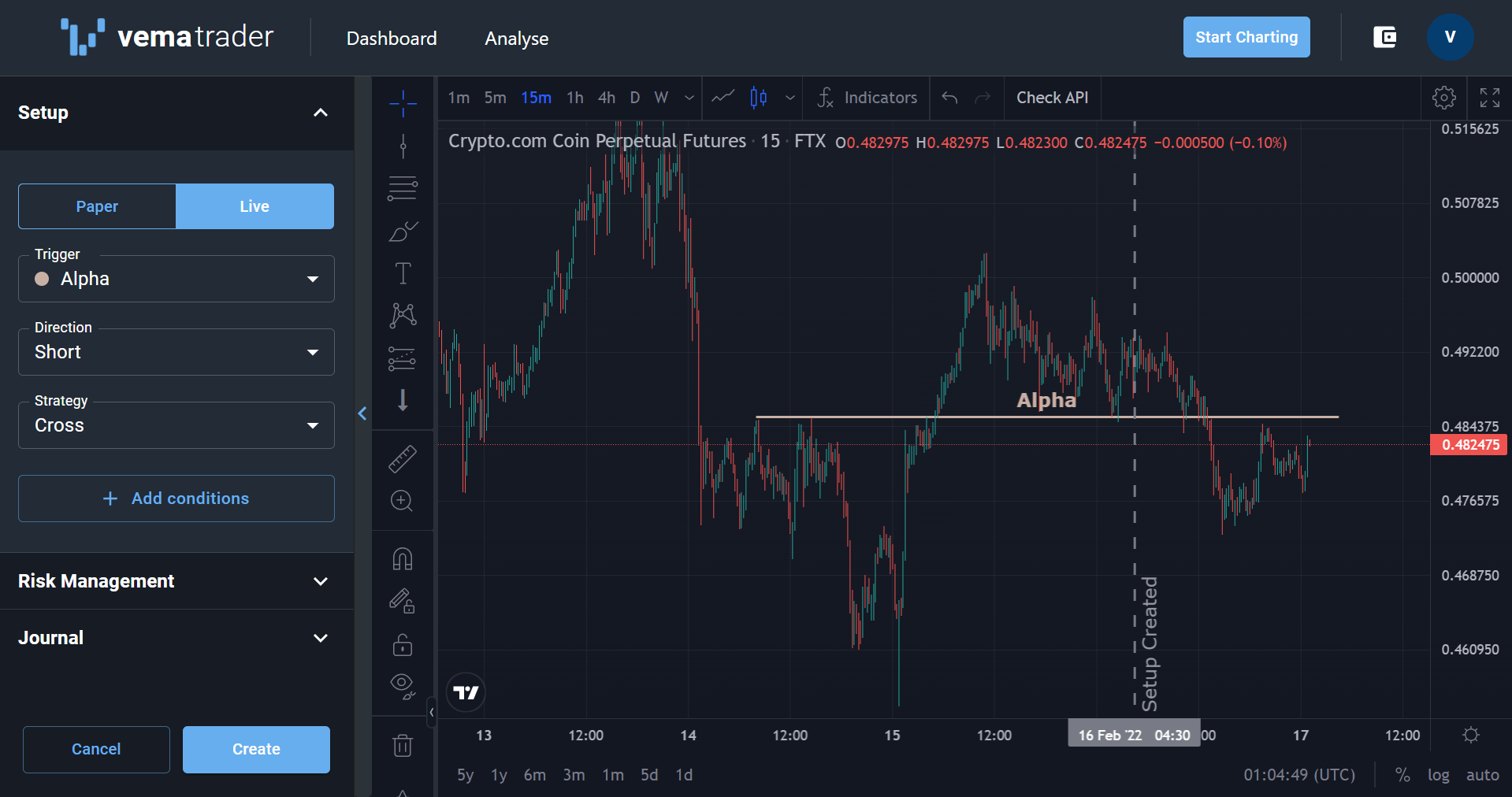Viewport: 1512px width, 797px height.
Task: Toggle the magnet mode
Action: (x=403, y=559)
